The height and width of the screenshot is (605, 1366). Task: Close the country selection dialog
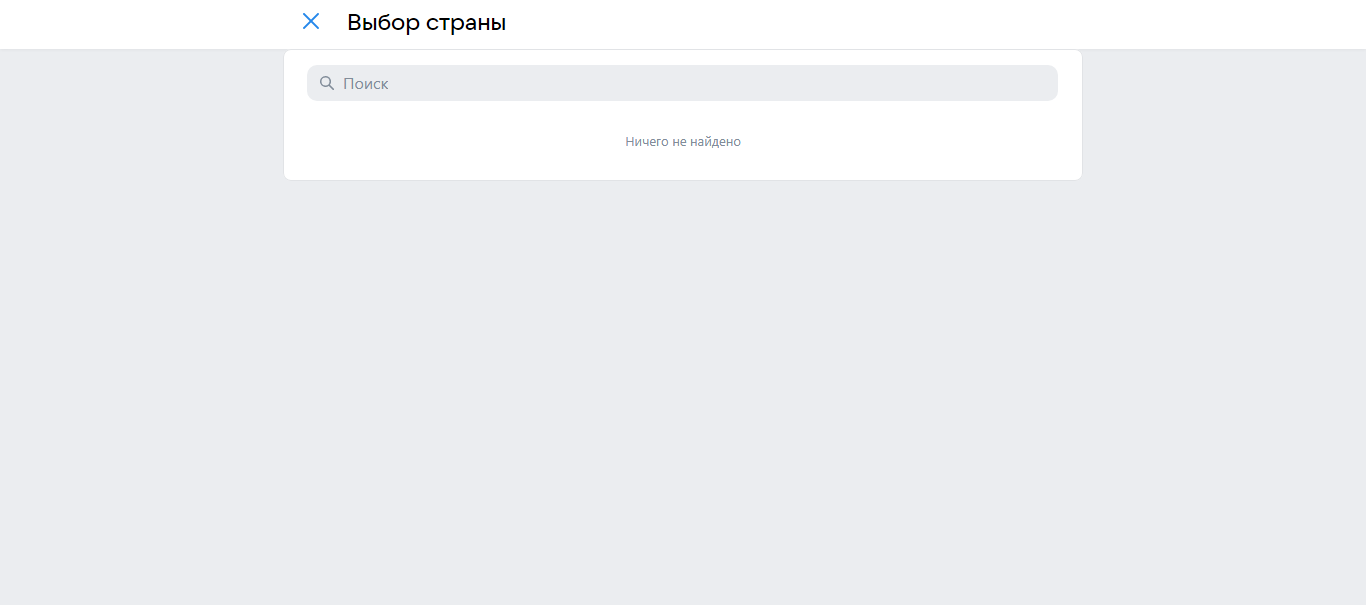311,22
